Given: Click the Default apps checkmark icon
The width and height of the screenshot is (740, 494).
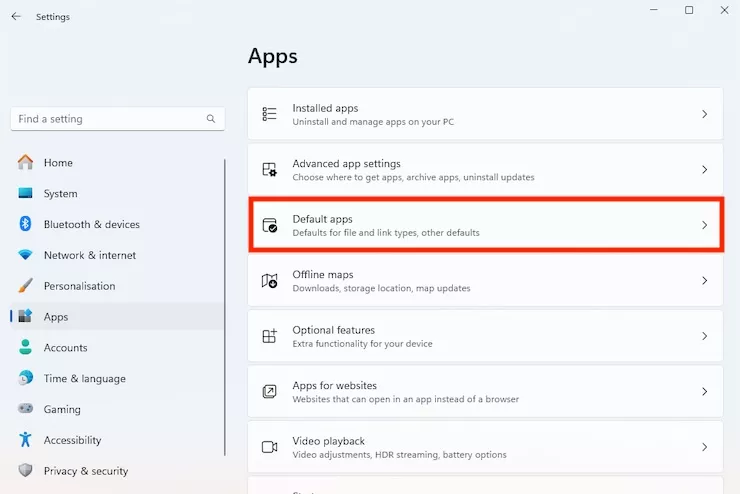Looking at the screenshot, I should [269, 226].
